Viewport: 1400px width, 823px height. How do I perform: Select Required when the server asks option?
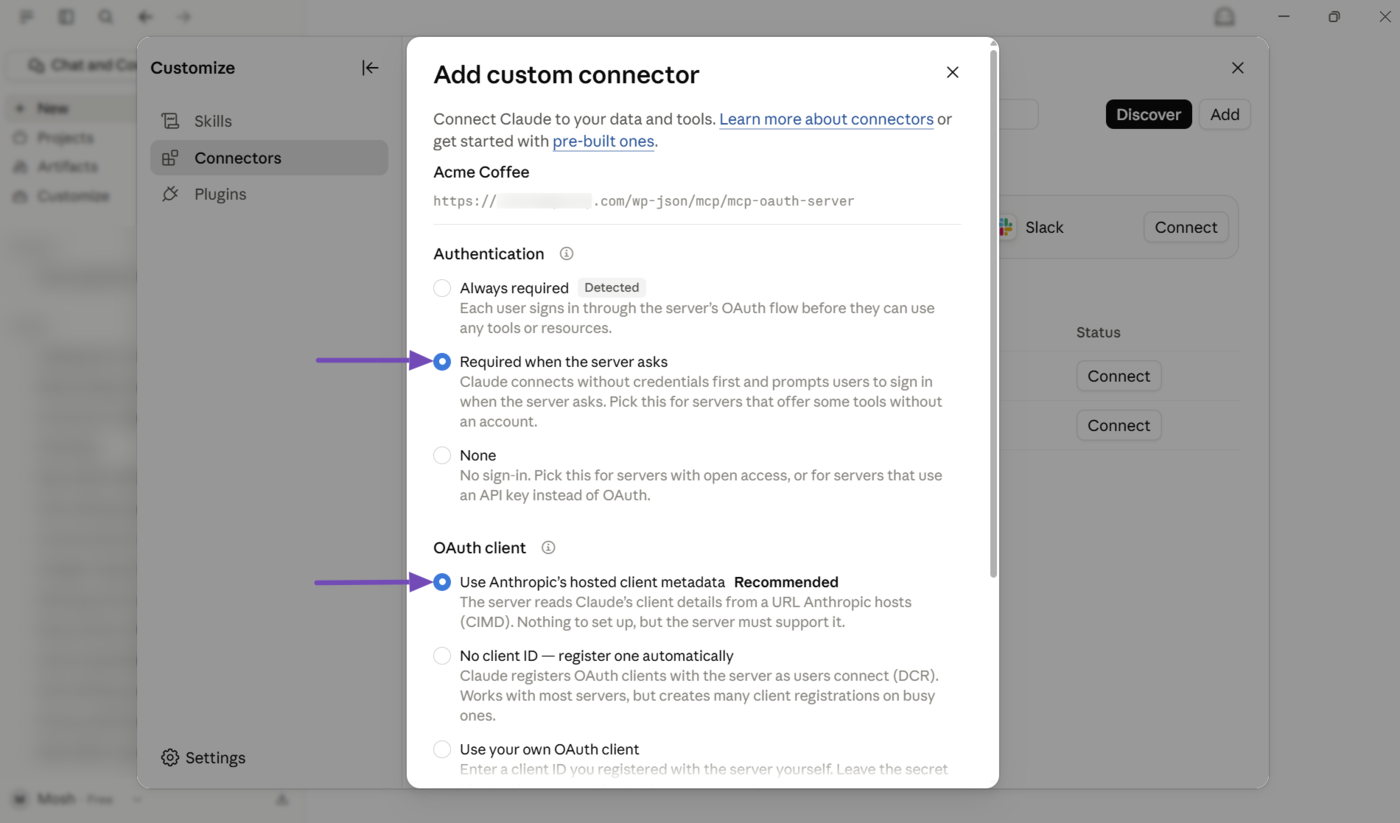[x=442, y=362]
